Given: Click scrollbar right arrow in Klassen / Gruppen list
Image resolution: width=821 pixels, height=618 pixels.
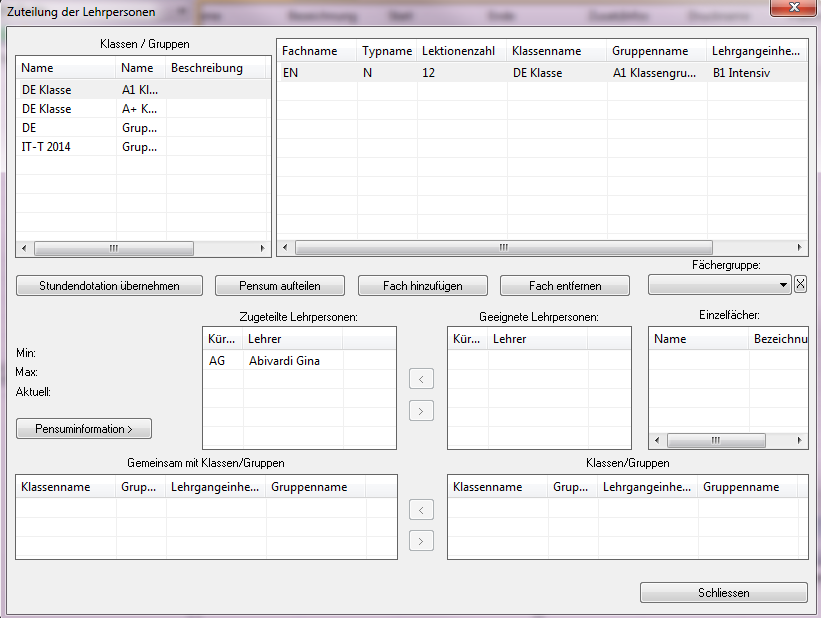Looking at the screenshot, I should (263, 249).
